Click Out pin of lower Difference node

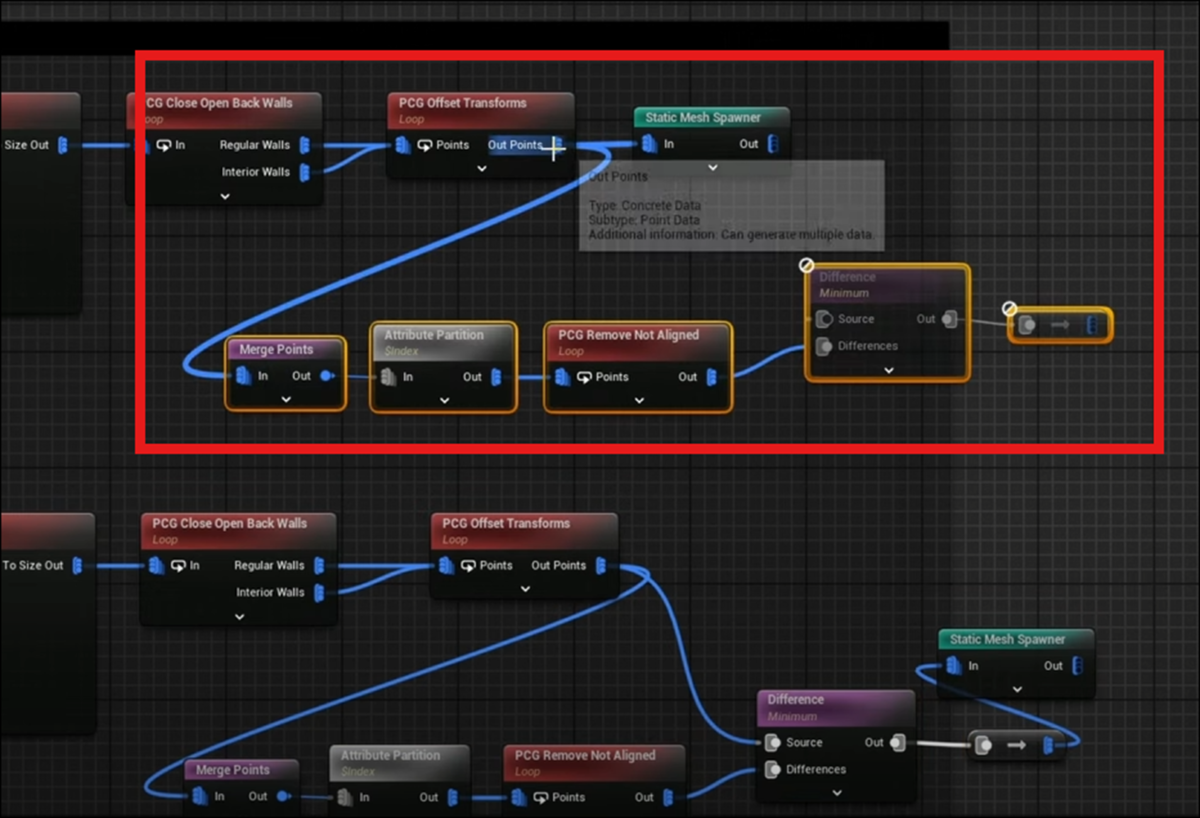(x=898, y=743)
